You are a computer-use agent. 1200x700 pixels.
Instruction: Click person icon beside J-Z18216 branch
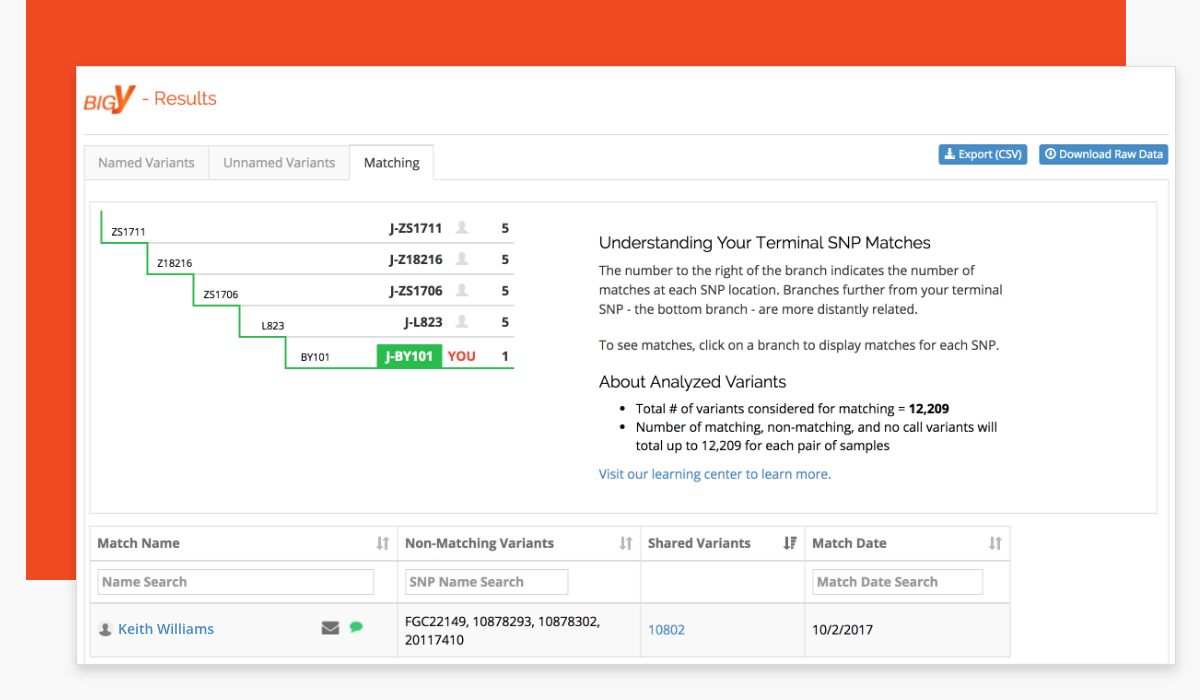[462, 259]
